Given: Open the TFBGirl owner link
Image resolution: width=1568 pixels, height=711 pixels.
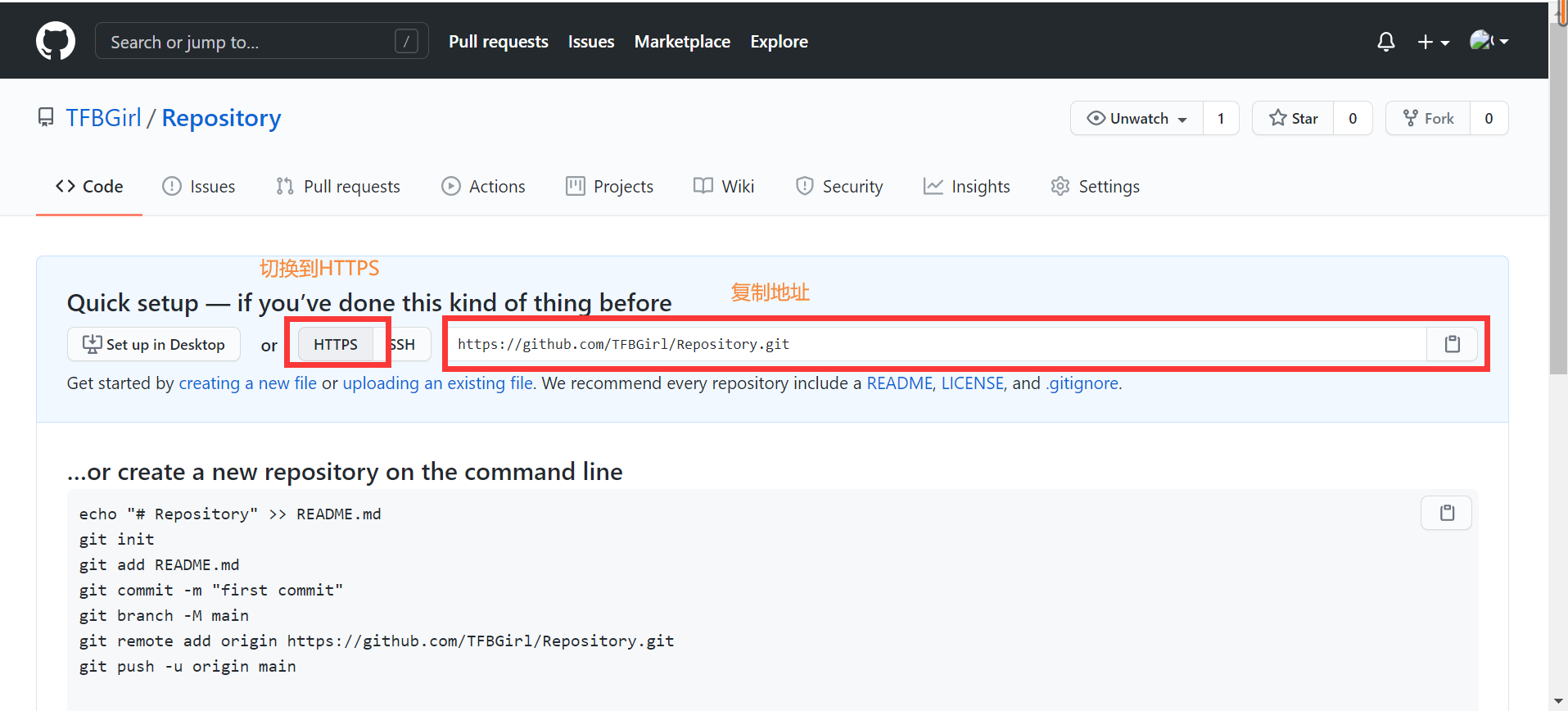Looking at the screenshot, I should pyautogui.click(x=104, y=118).
